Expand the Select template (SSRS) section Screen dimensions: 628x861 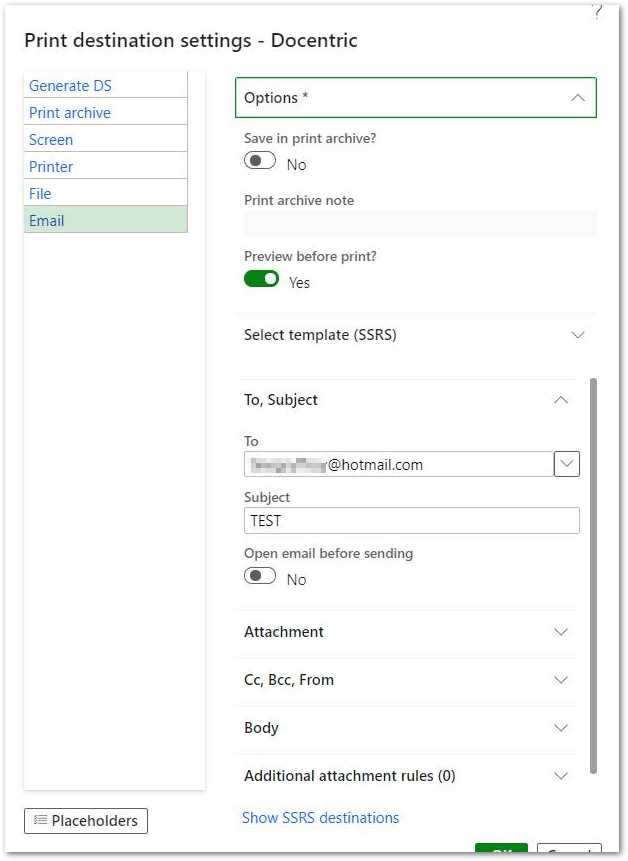click(416, 334)
